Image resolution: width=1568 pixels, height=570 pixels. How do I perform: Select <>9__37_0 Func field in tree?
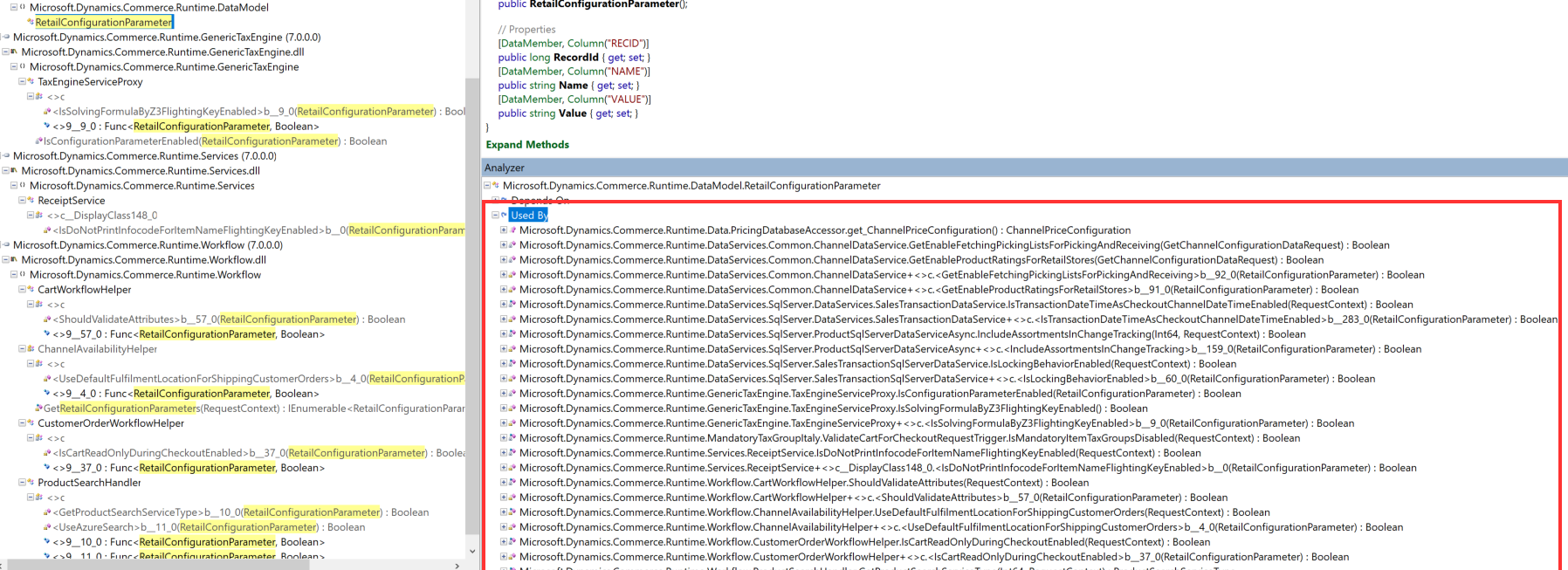pos(189,467)
